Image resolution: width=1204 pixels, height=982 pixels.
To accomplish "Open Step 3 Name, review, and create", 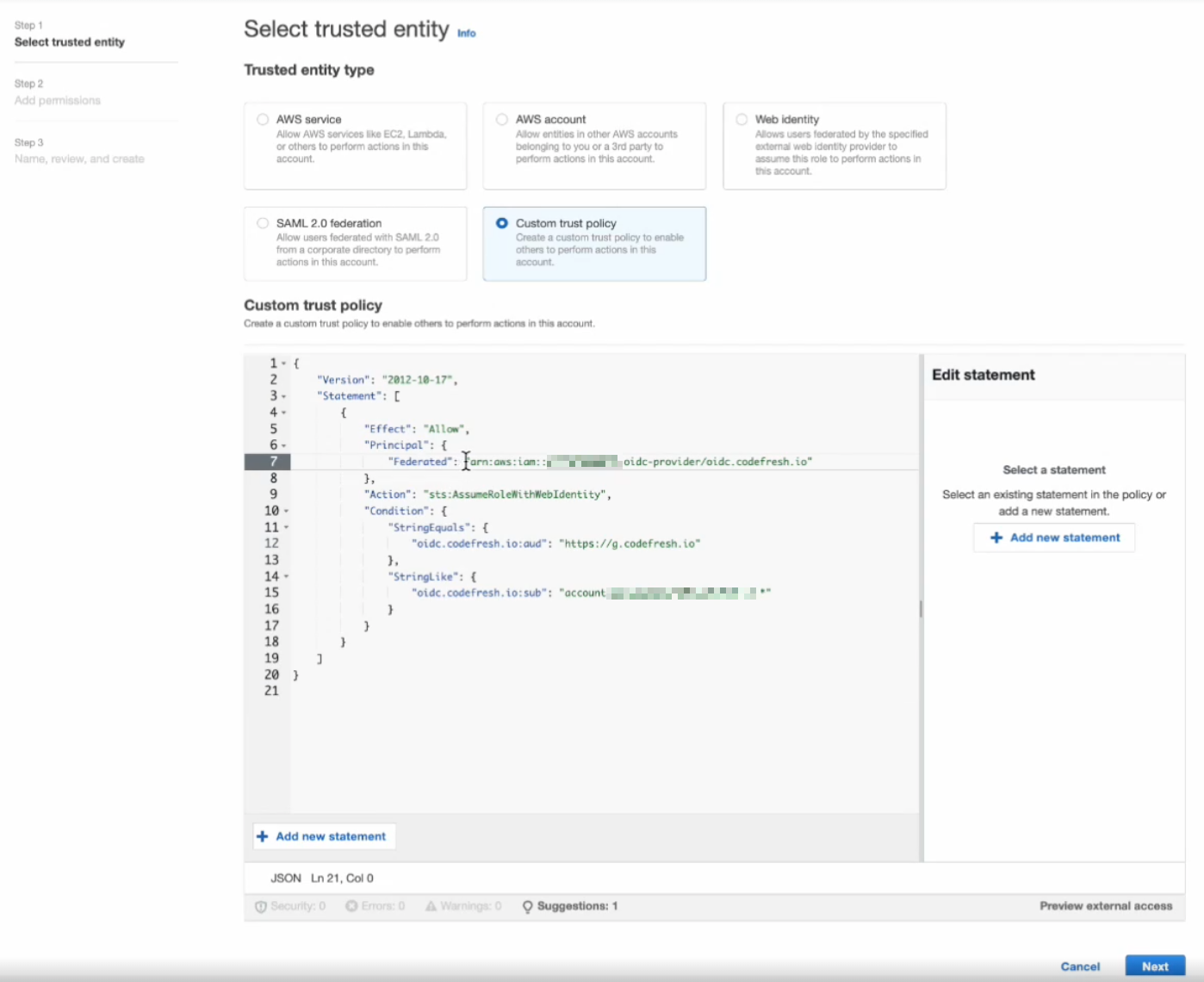I will coord(79,159).
